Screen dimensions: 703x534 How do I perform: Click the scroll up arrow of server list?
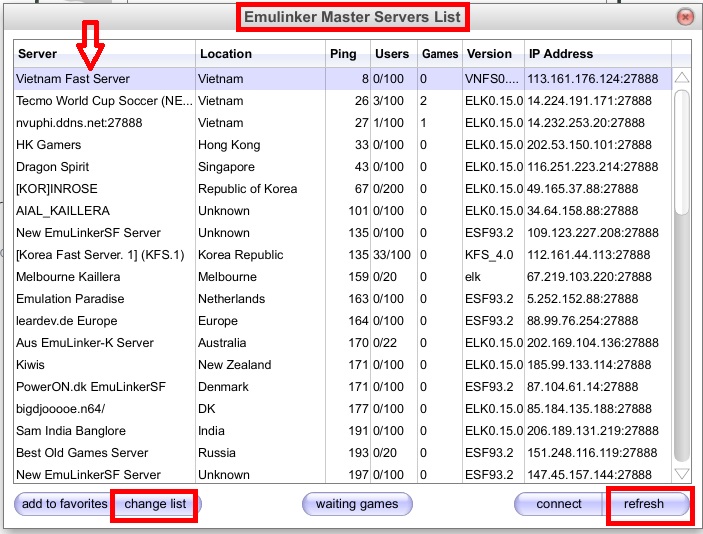(681, 78)
